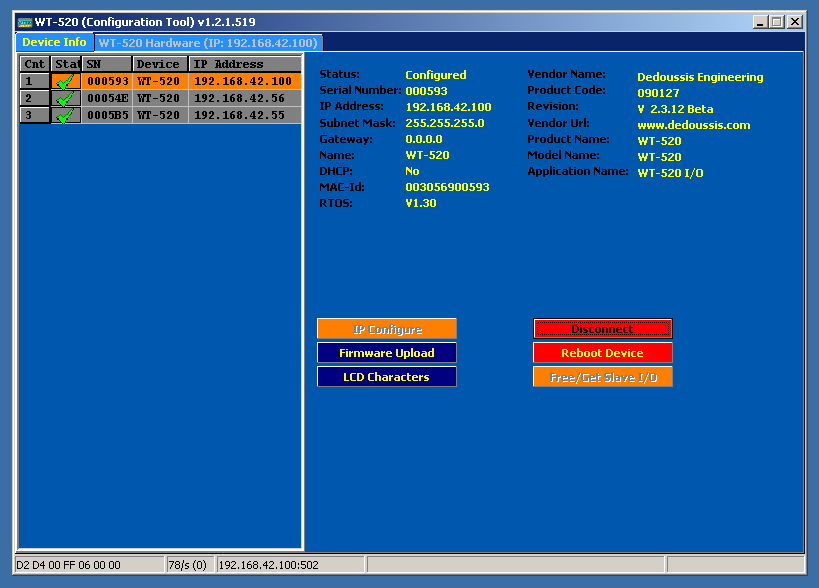The width and height of the screenshot is (819, 588).
Task: Click the RTOS version V1.30
Action: 420,203
